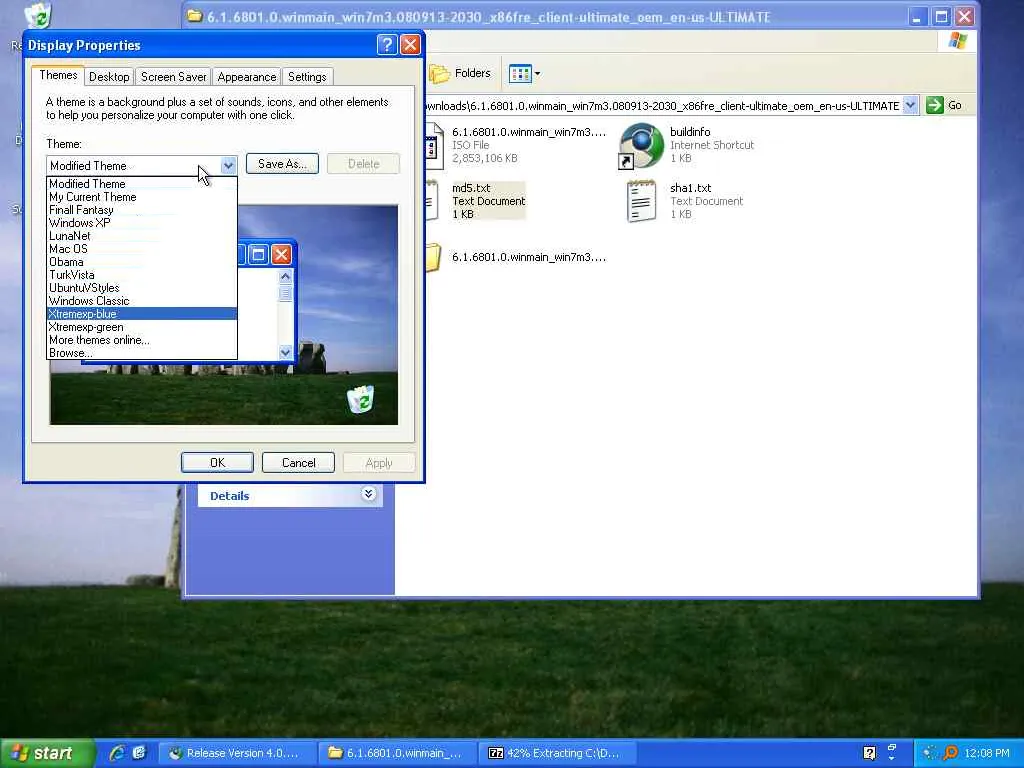Click Cancel in Display Properties
The height and width of the screenshot is (768, 1024).
click(298, 462)
